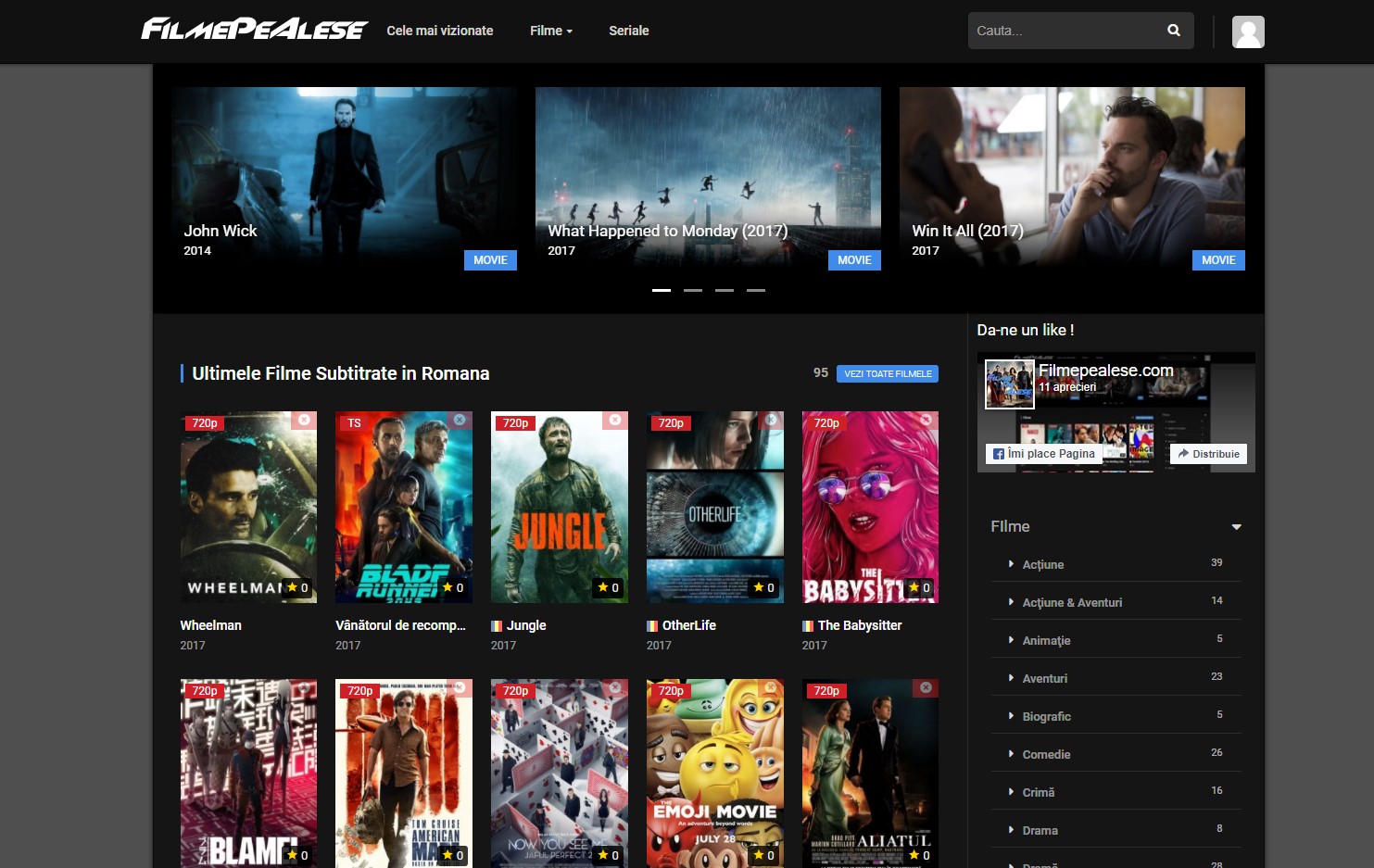Click the arrow icon beside Acțiune category
The height and width of the screenshot is (868, 1374).
pos(1011,563)
